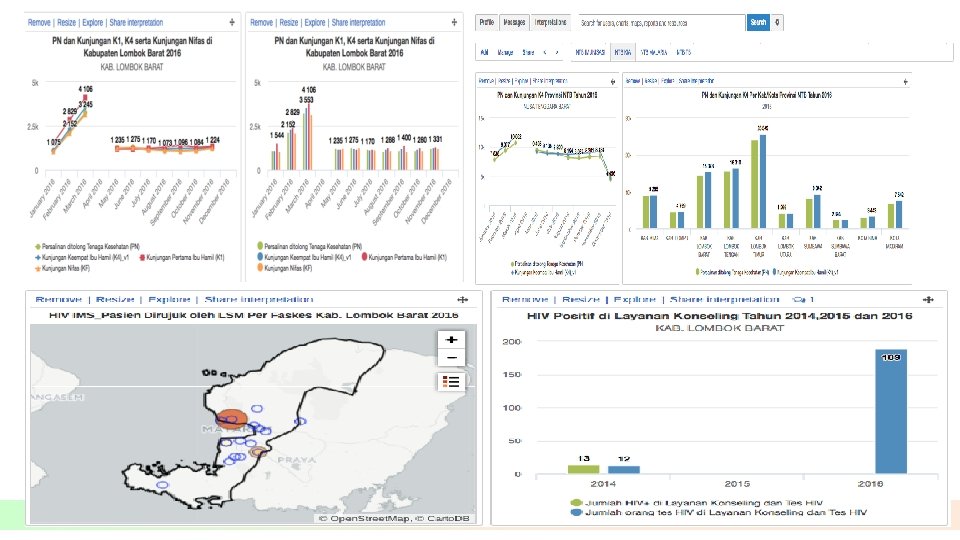Click Explore on the HIV Positif chart panel
Screen dimensions: 960x540
click(x=635, y=299)
